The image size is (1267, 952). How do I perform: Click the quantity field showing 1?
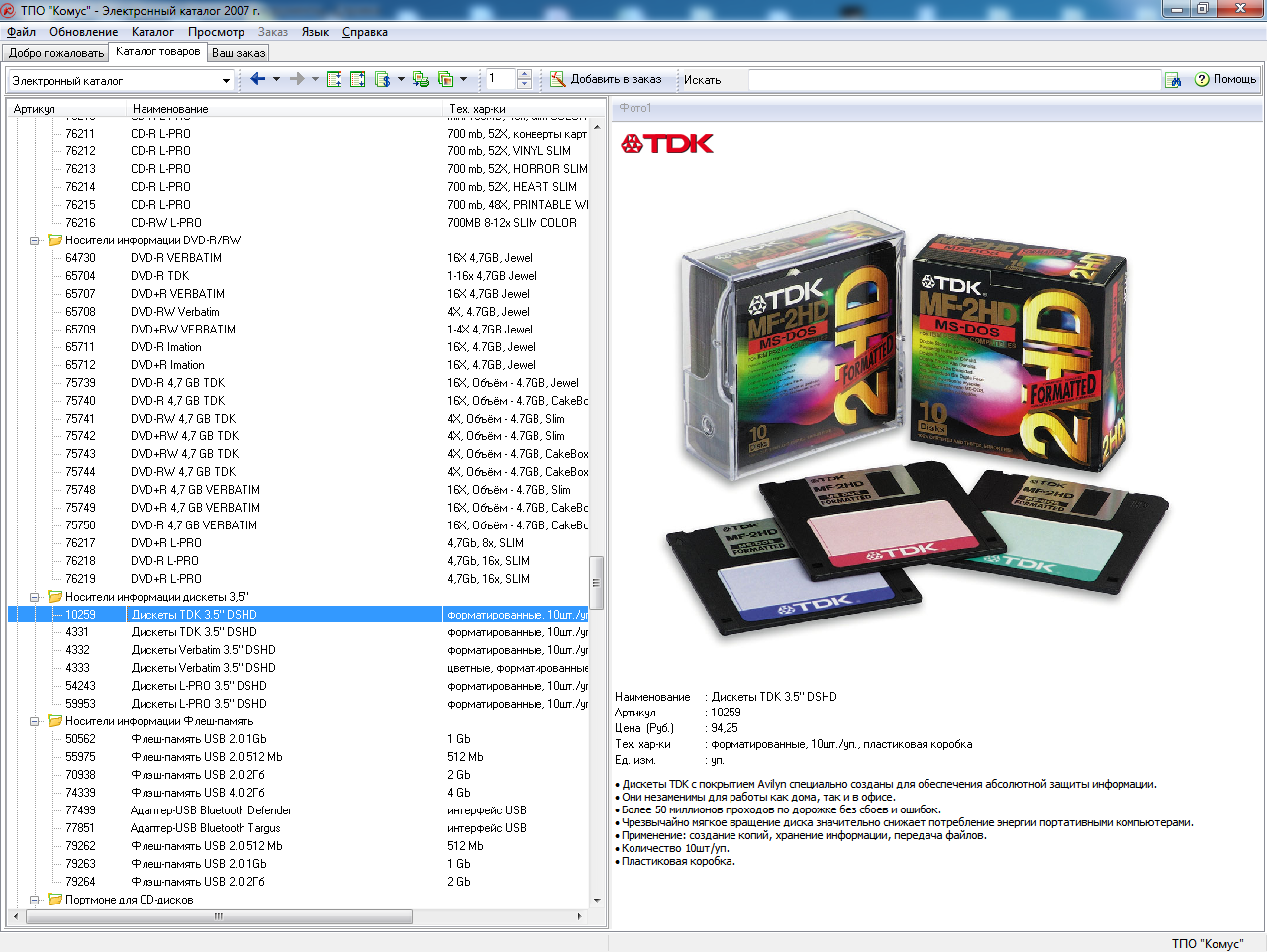500,79
